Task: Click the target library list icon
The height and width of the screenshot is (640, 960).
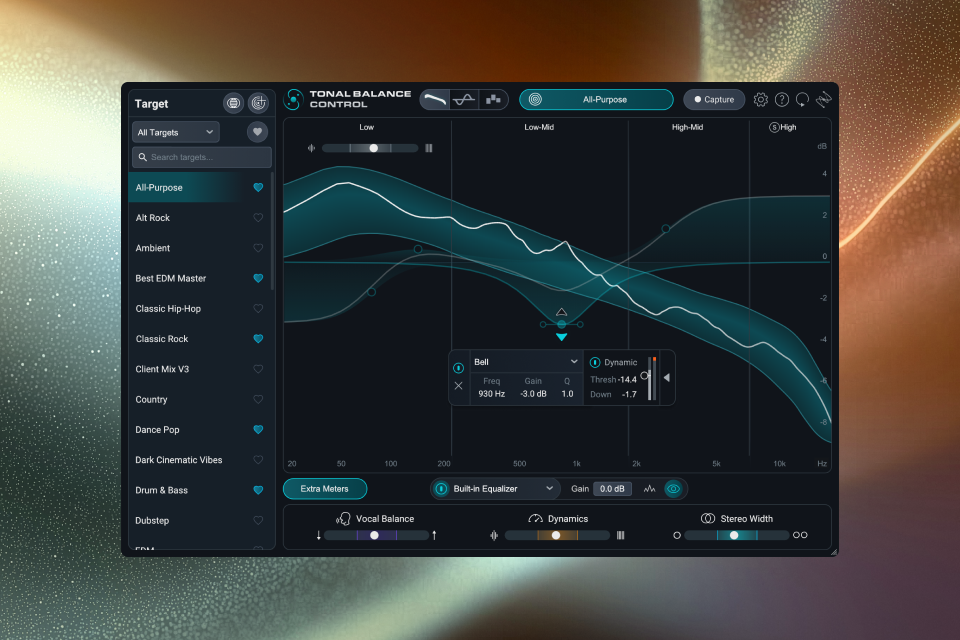Action: 233,104
